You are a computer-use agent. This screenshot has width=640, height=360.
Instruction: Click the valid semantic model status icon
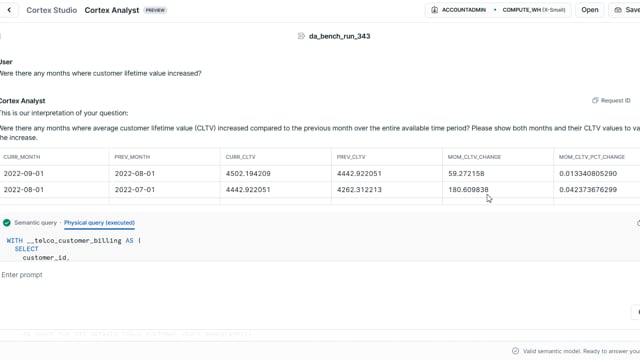[x=515, y=351]
